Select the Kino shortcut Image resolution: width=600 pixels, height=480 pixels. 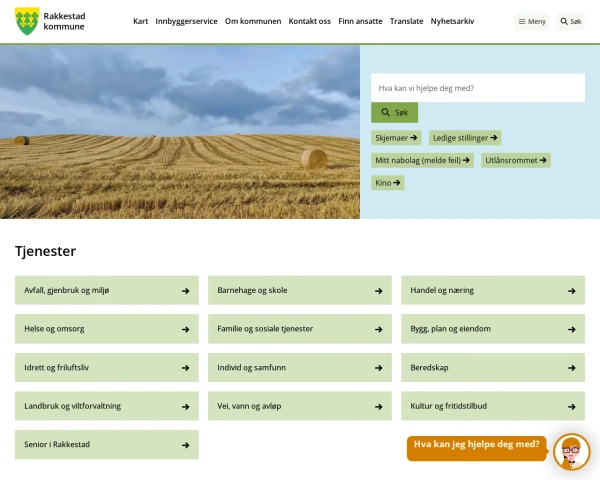(x=388, y=183)
